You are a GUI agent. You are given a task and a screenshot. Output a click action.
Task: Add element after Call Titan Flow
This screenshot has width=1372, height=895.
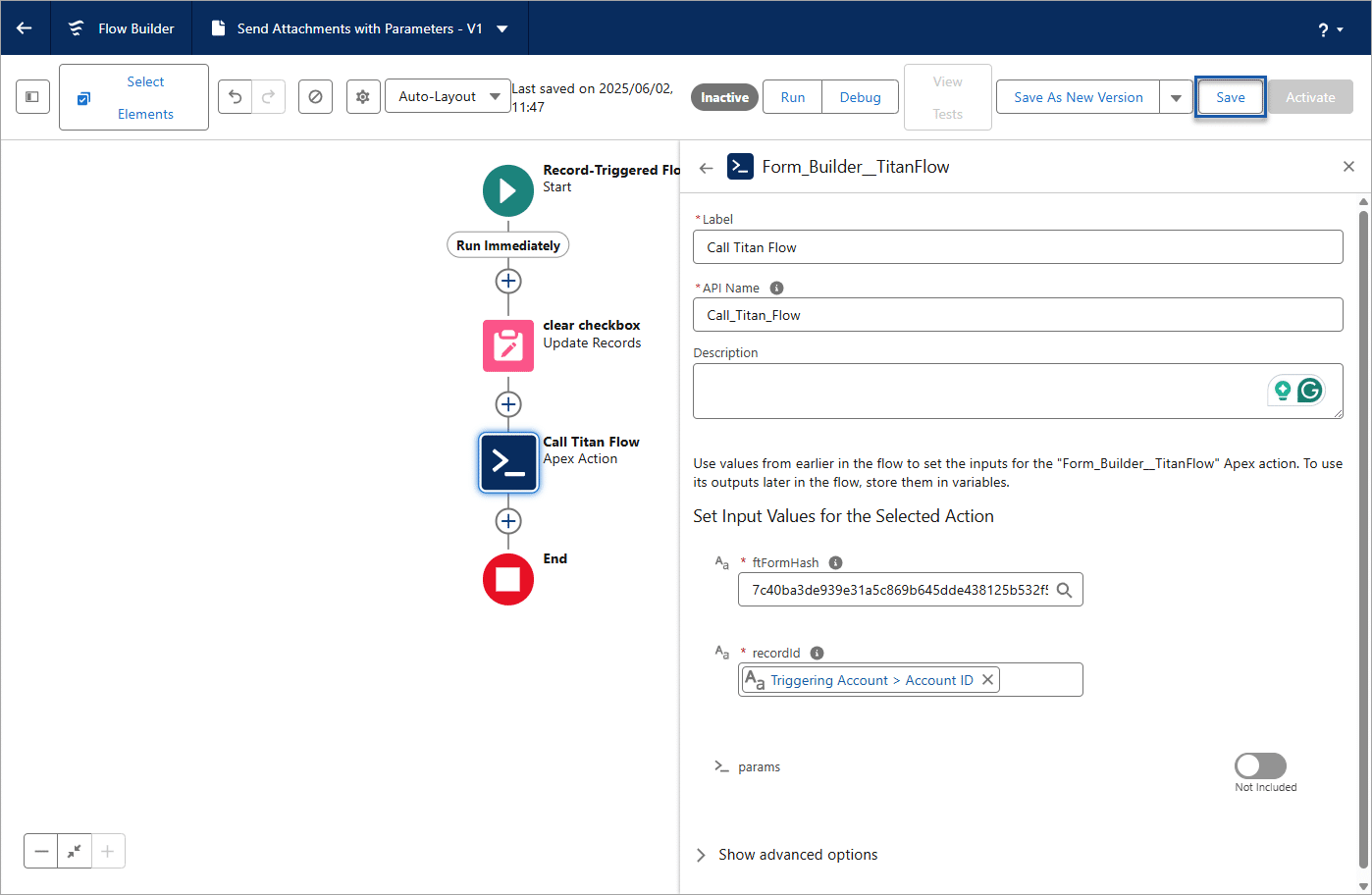coord(508,521)
